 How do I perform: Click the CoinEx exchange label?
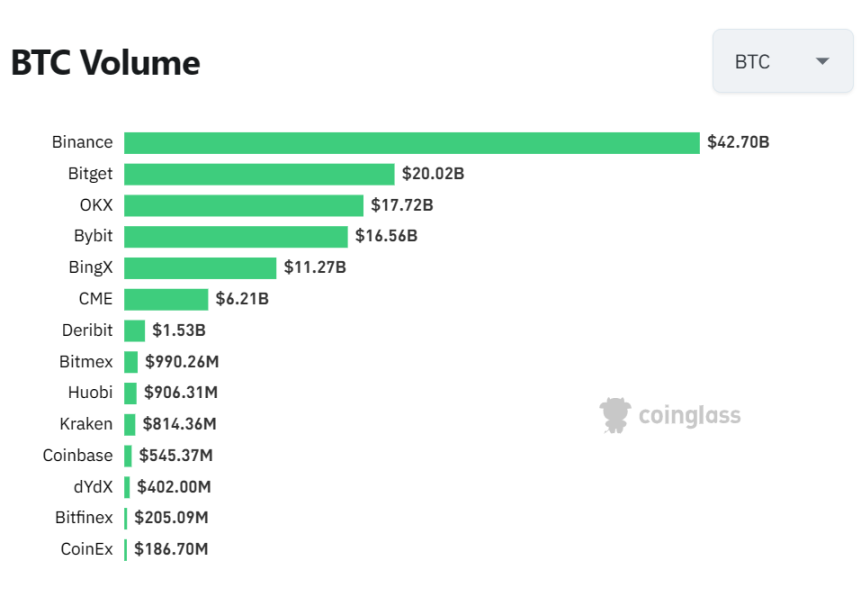pos(87,549)
